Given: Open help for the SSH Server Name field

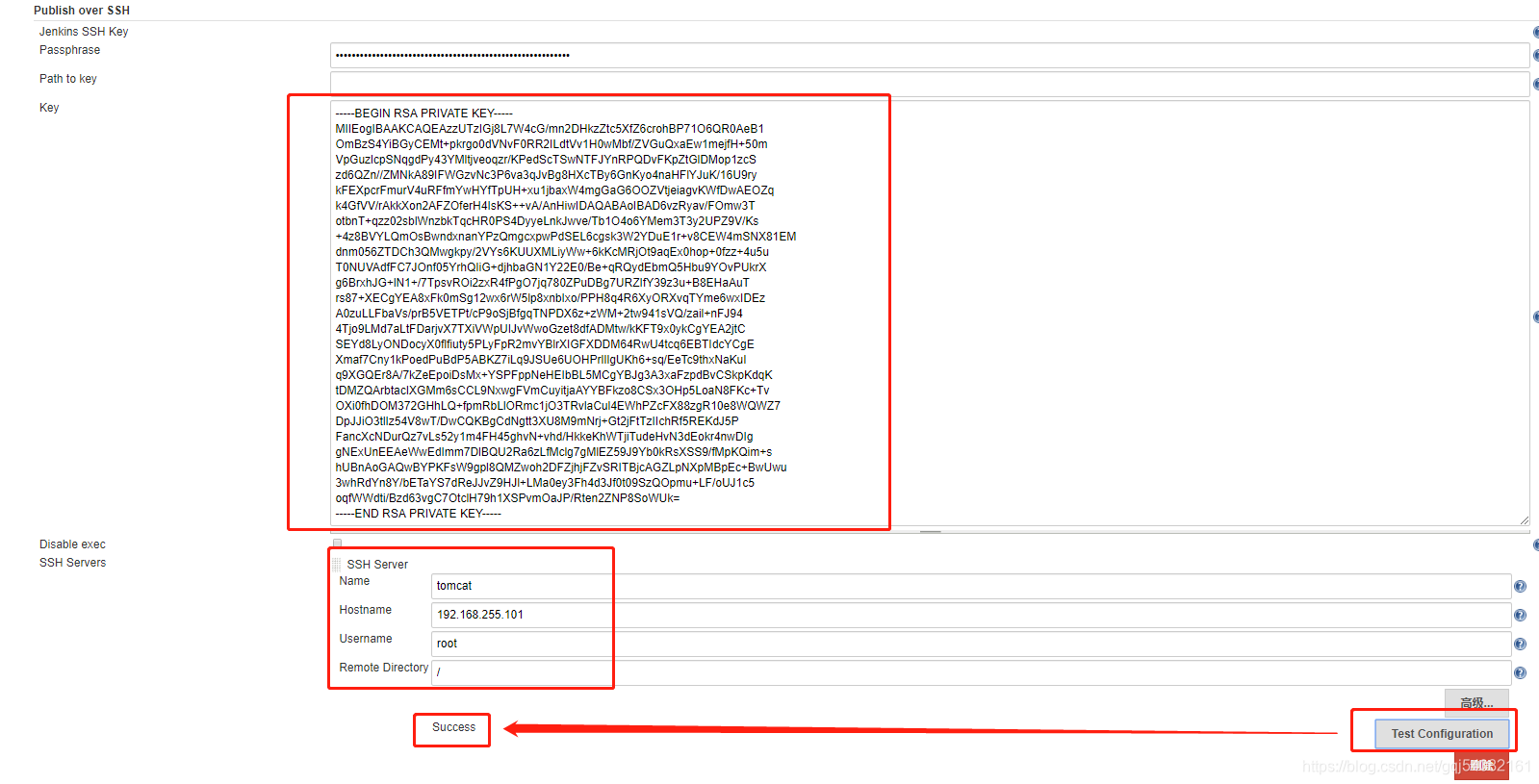Looking at the screenshot, I should (x=1520, y=586).
